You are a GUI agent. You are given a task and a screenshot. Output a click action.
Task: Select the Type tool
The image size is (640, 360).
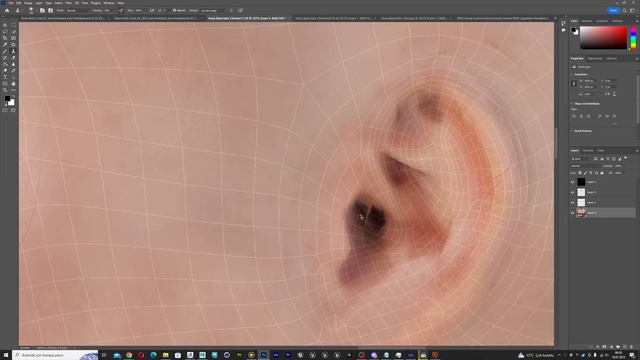click(5, 77)
